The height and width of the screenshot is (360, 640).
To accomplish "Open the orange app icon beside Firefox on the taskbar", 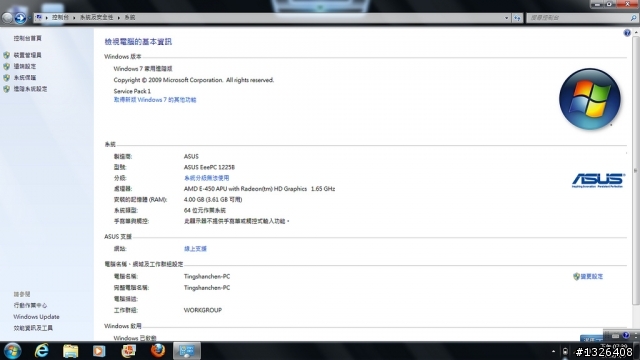I will click(x=129, y=351).
